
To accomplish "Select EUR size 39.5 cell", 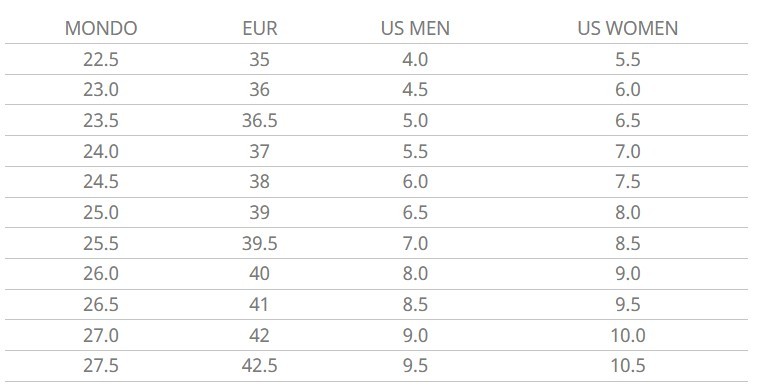I will point(260,243).
